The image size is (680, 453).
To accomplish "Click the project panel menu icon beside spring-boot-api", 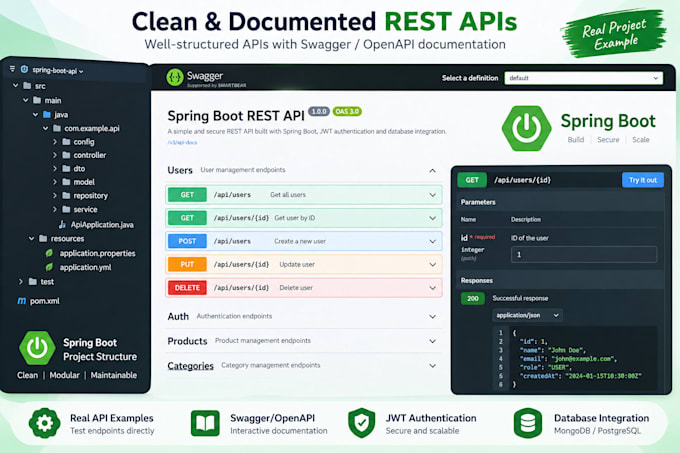I will (12, 68).
